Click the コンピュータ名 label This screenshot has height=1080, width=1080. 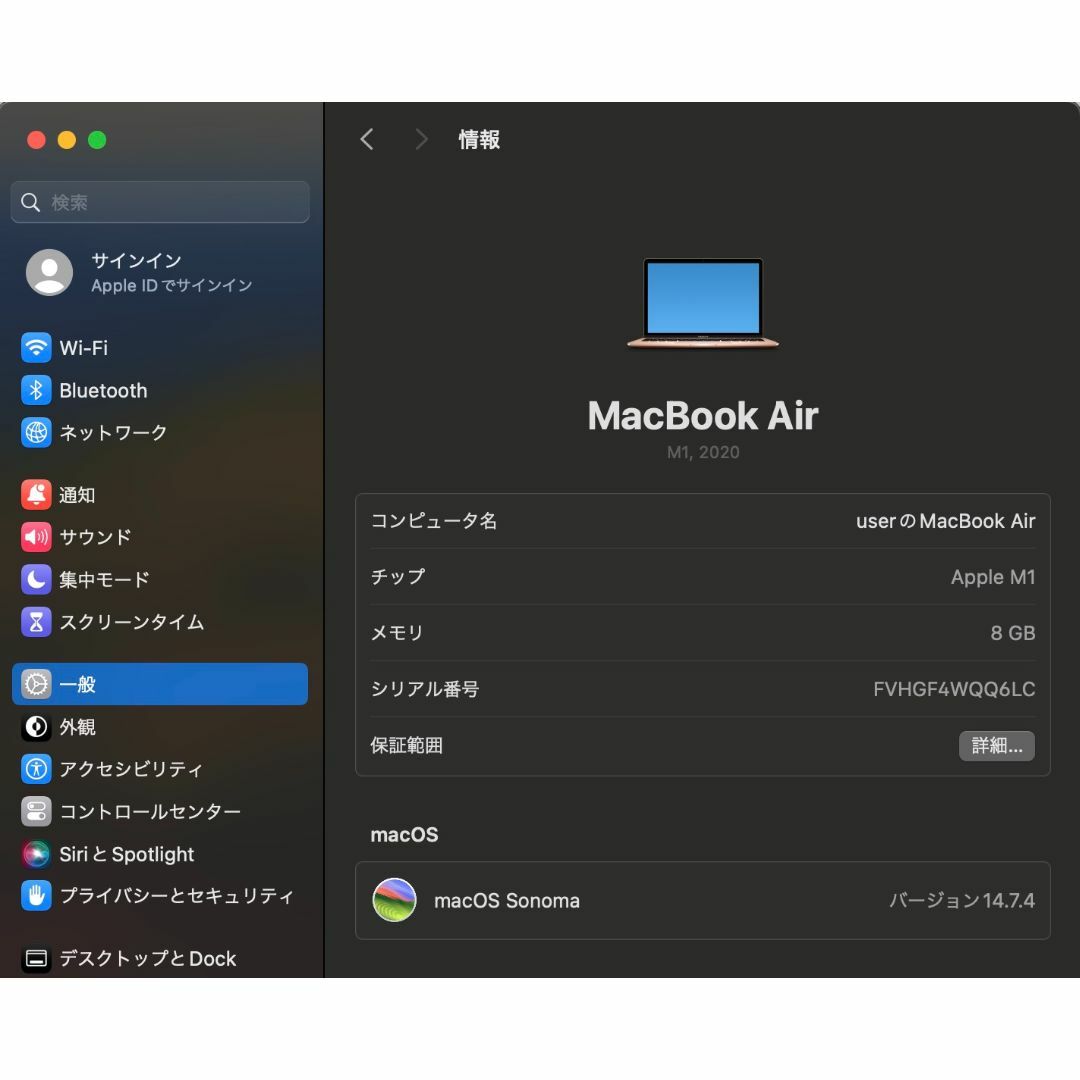point(434,521)
